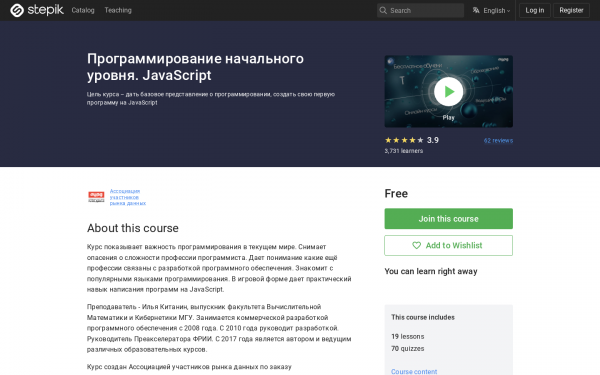Click the Stepik logo
The image size is (600, 375).
[x=37, y=10]
